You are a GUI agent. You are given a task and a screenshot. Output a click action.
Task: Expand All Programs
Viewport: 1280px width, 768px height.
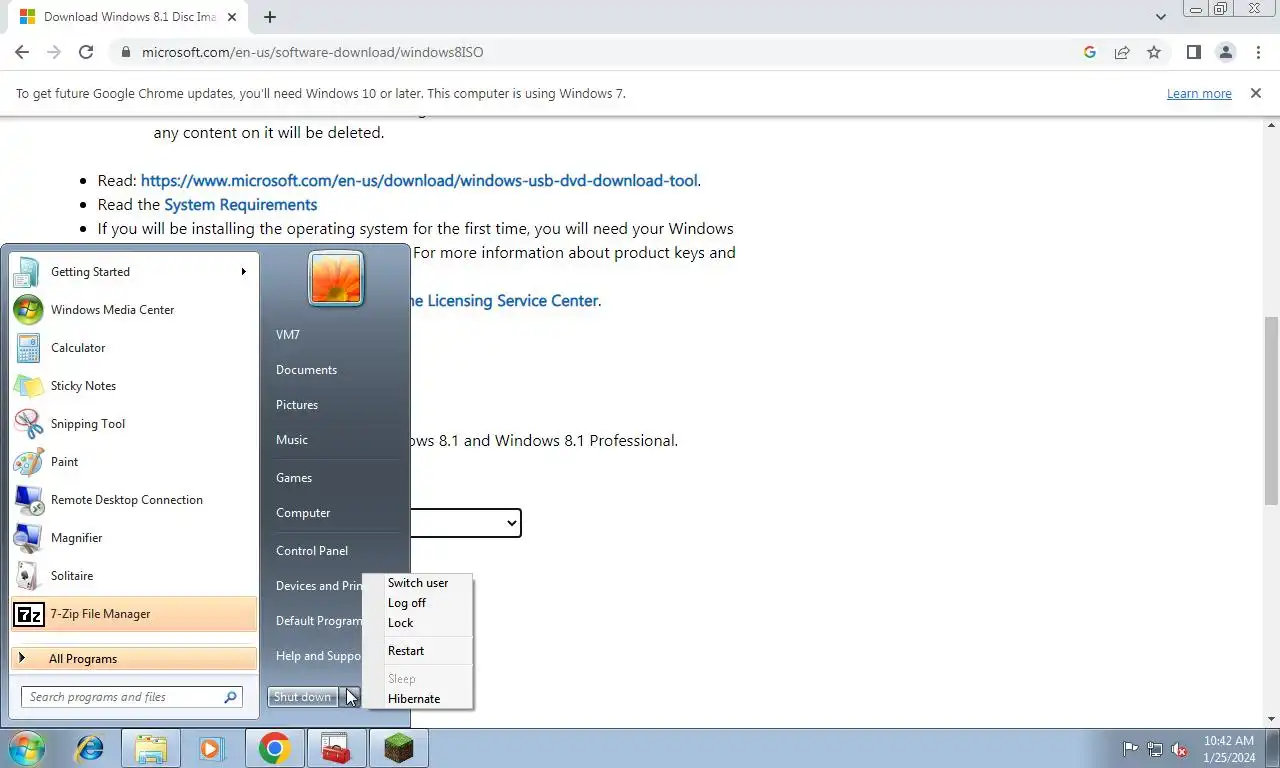(x=133, y=659)
